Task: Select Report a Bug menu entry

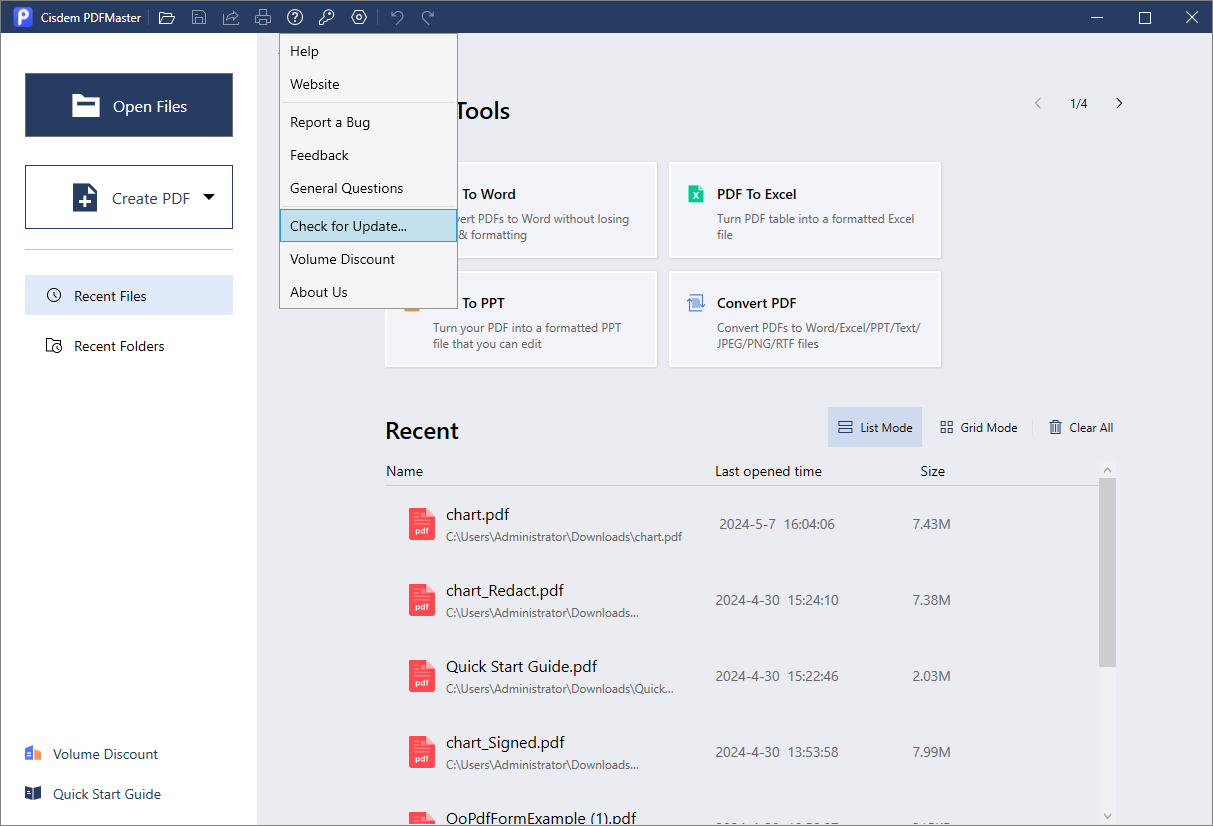Action: 368,122
